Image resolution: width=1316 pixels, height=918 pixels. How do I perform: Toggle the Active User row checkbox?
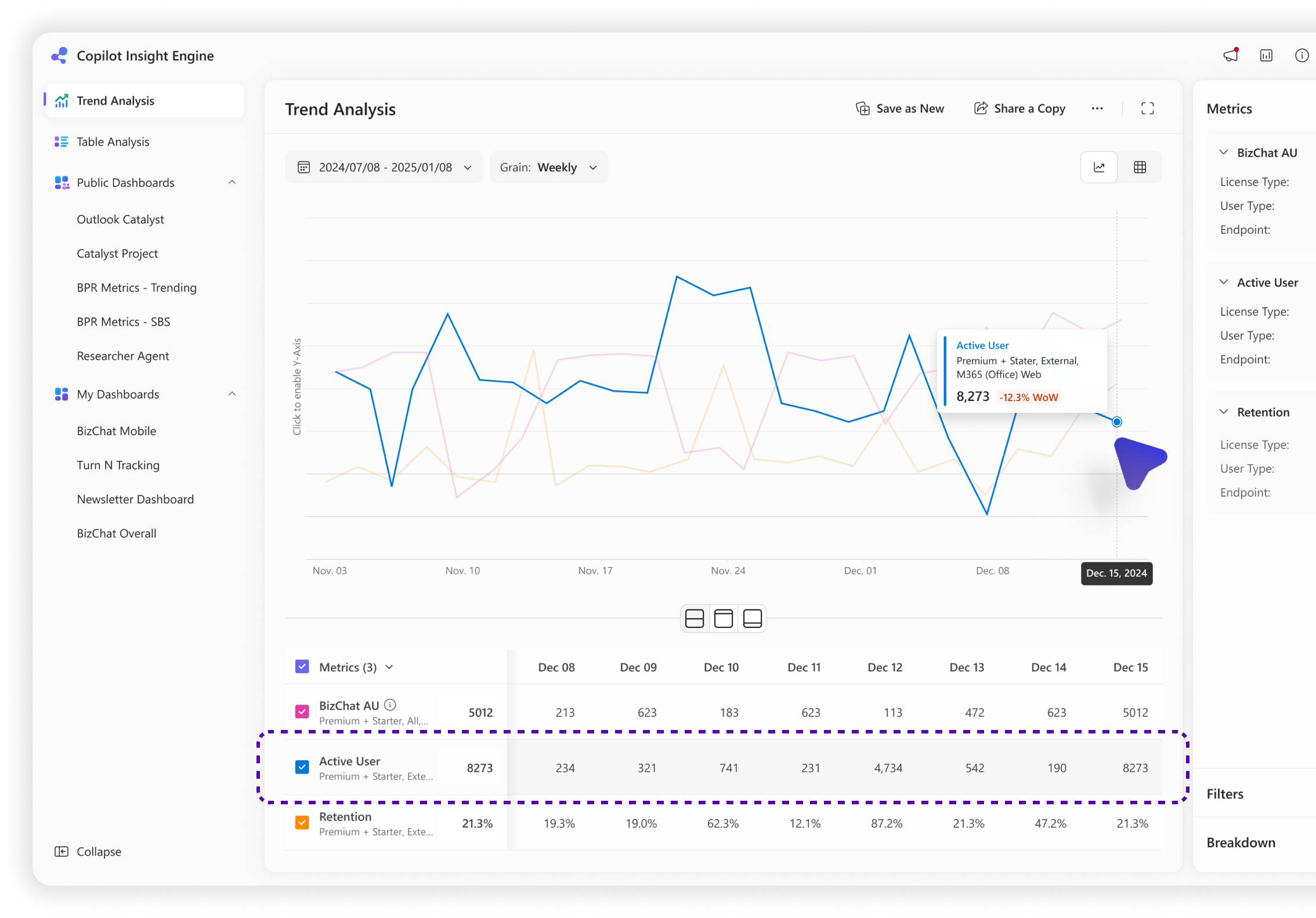point(302,767)
